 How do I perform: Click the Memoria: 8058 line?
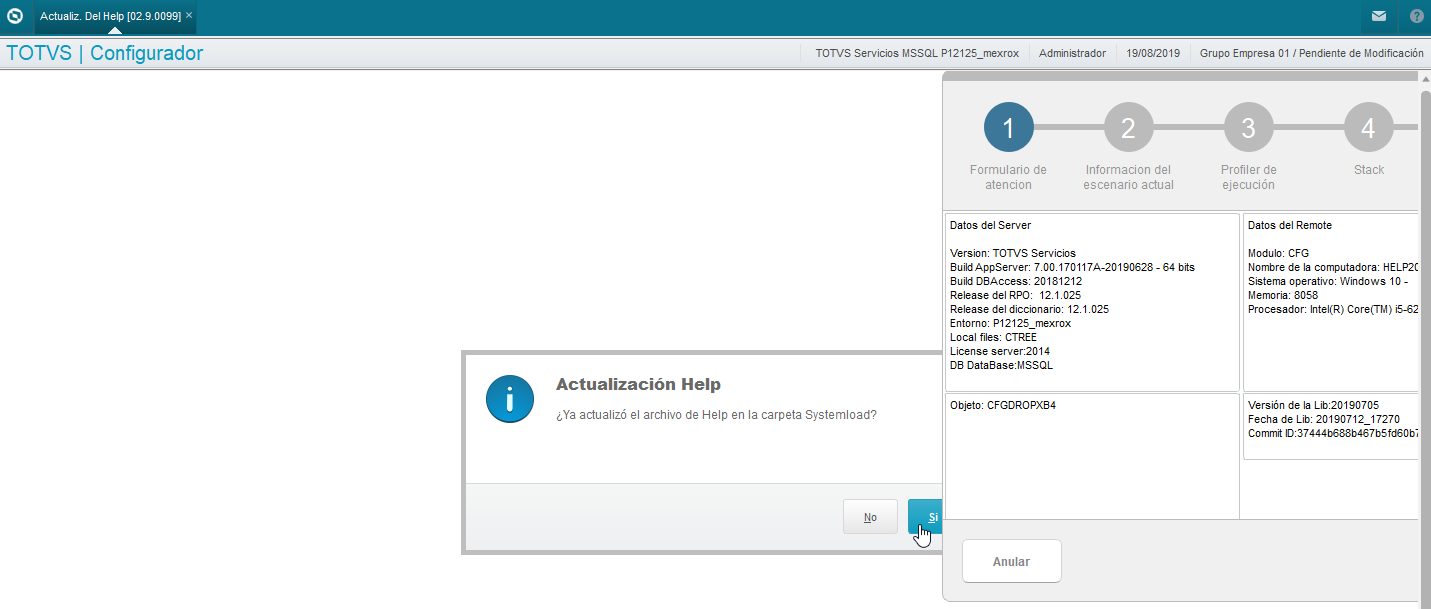point(1283,295)
